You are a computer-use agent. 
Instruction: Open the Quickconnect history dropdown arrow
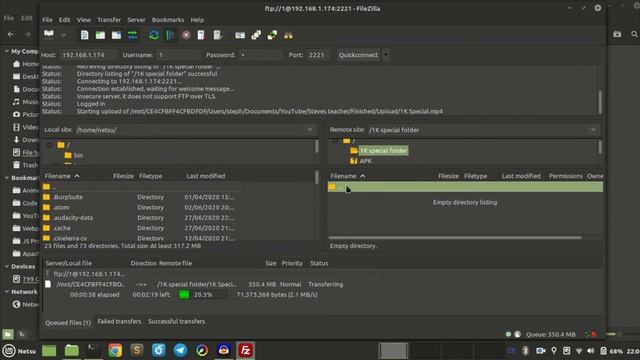coord(386,55)
